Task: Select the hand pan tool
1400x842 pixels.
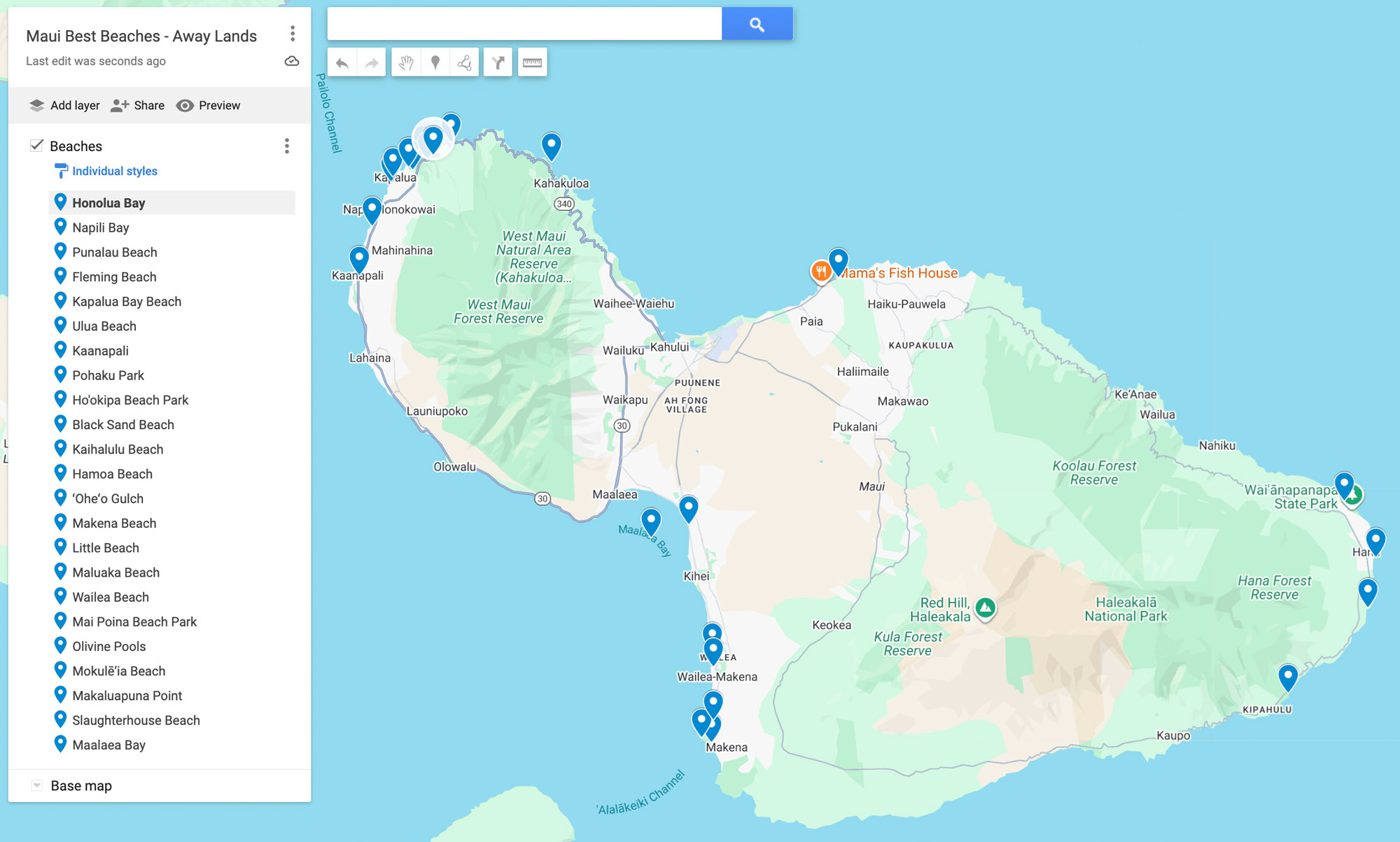Action: (x=406, y=63)
